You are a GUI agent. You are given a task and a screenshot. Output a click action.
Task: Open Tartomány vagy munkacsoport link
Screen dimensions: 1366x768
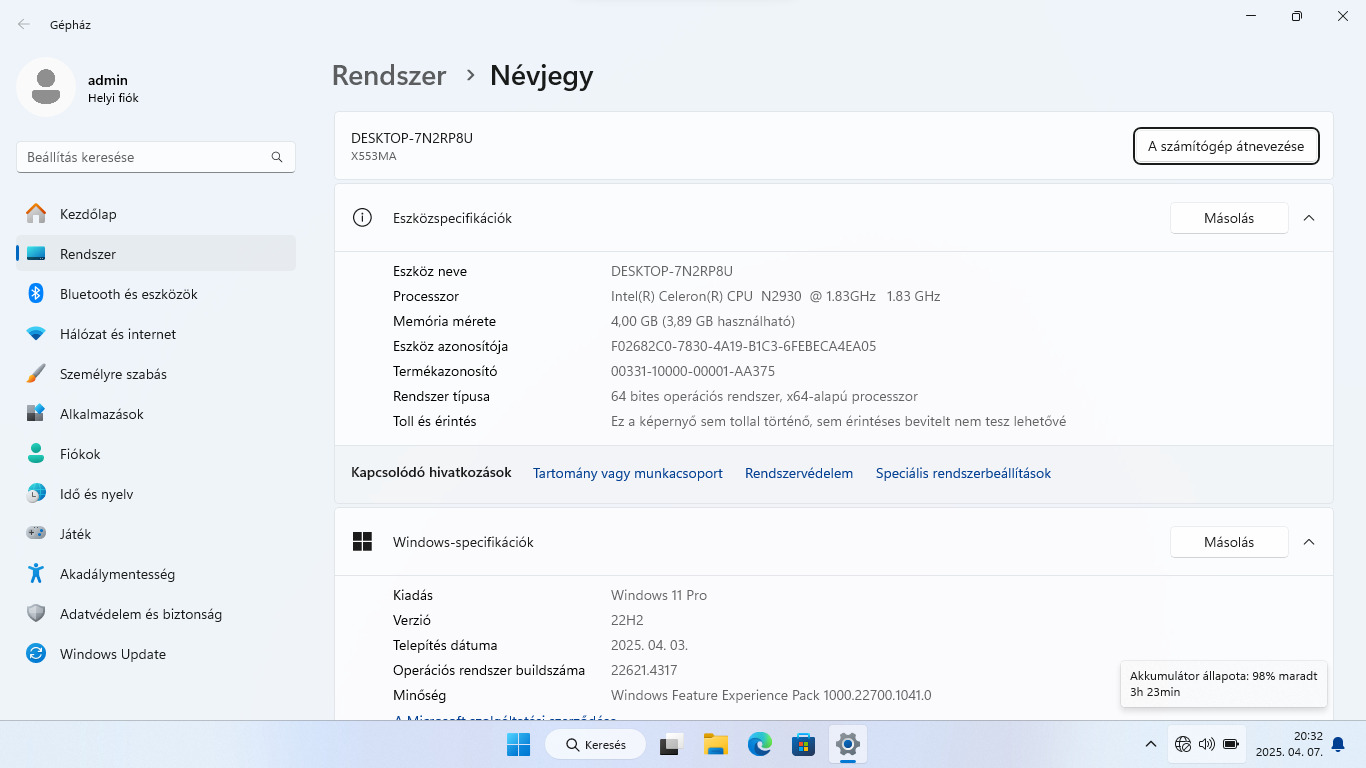coord(628,473)
